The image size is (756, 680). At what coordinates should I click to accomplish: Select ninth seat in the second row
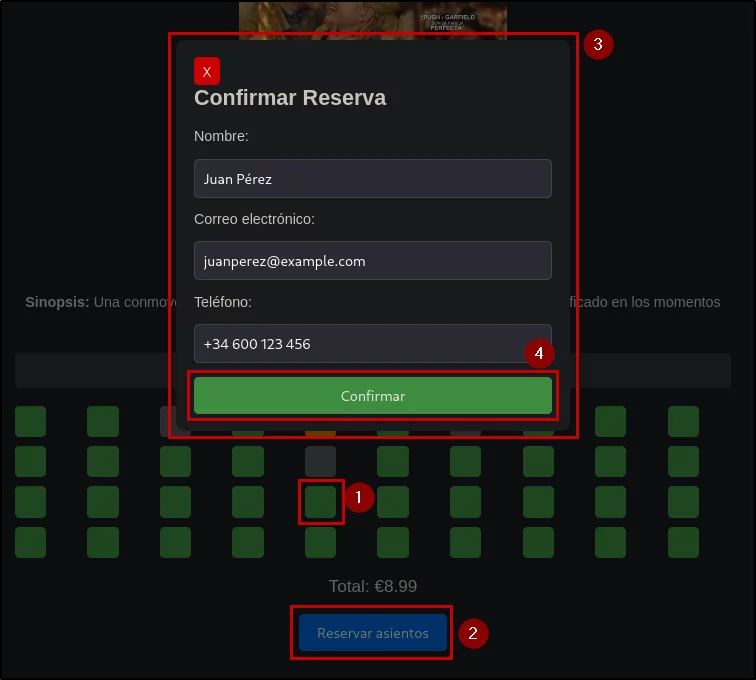pos(610,462)
